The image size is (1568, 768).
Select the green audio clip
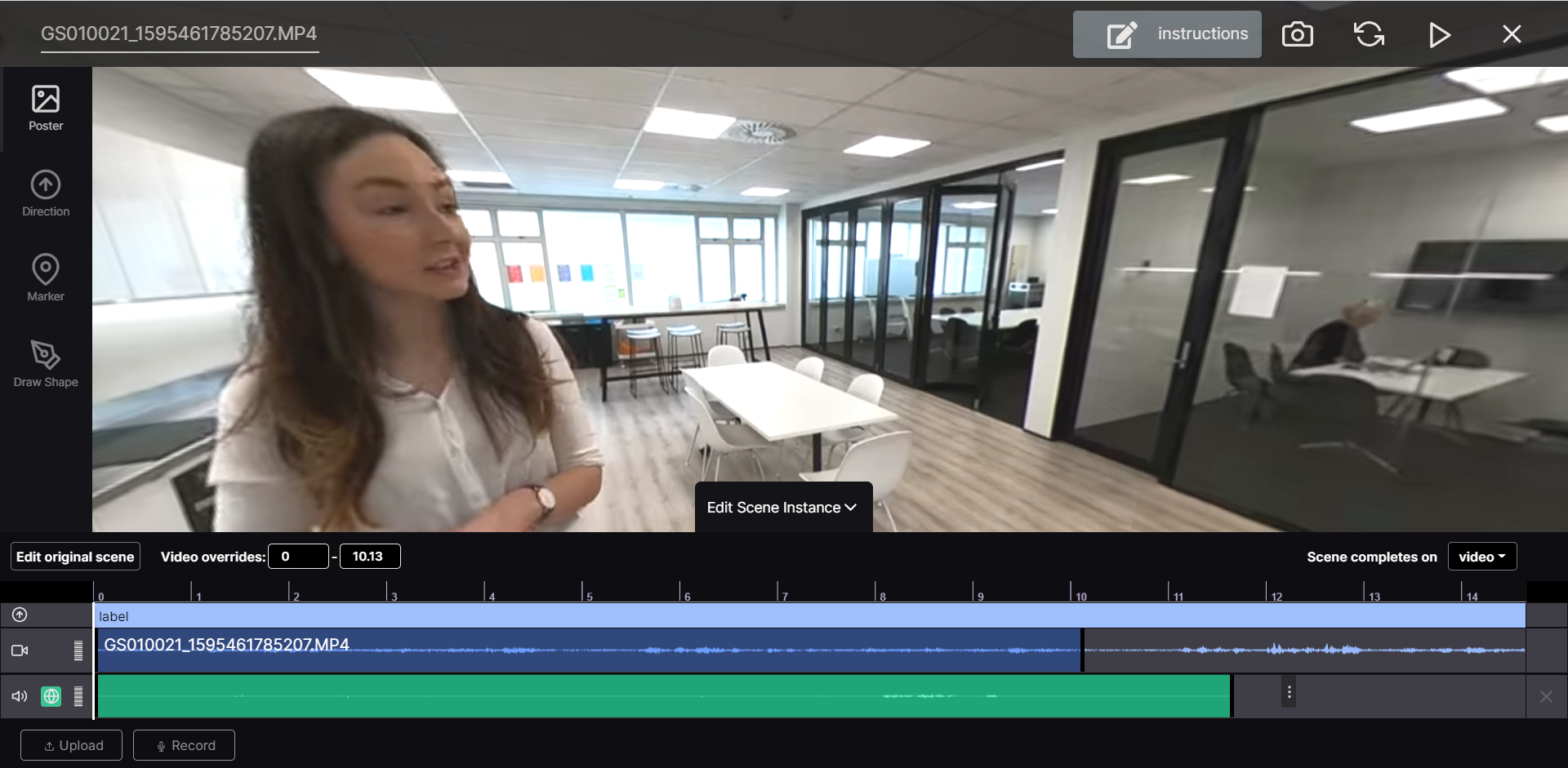point(663,696)
